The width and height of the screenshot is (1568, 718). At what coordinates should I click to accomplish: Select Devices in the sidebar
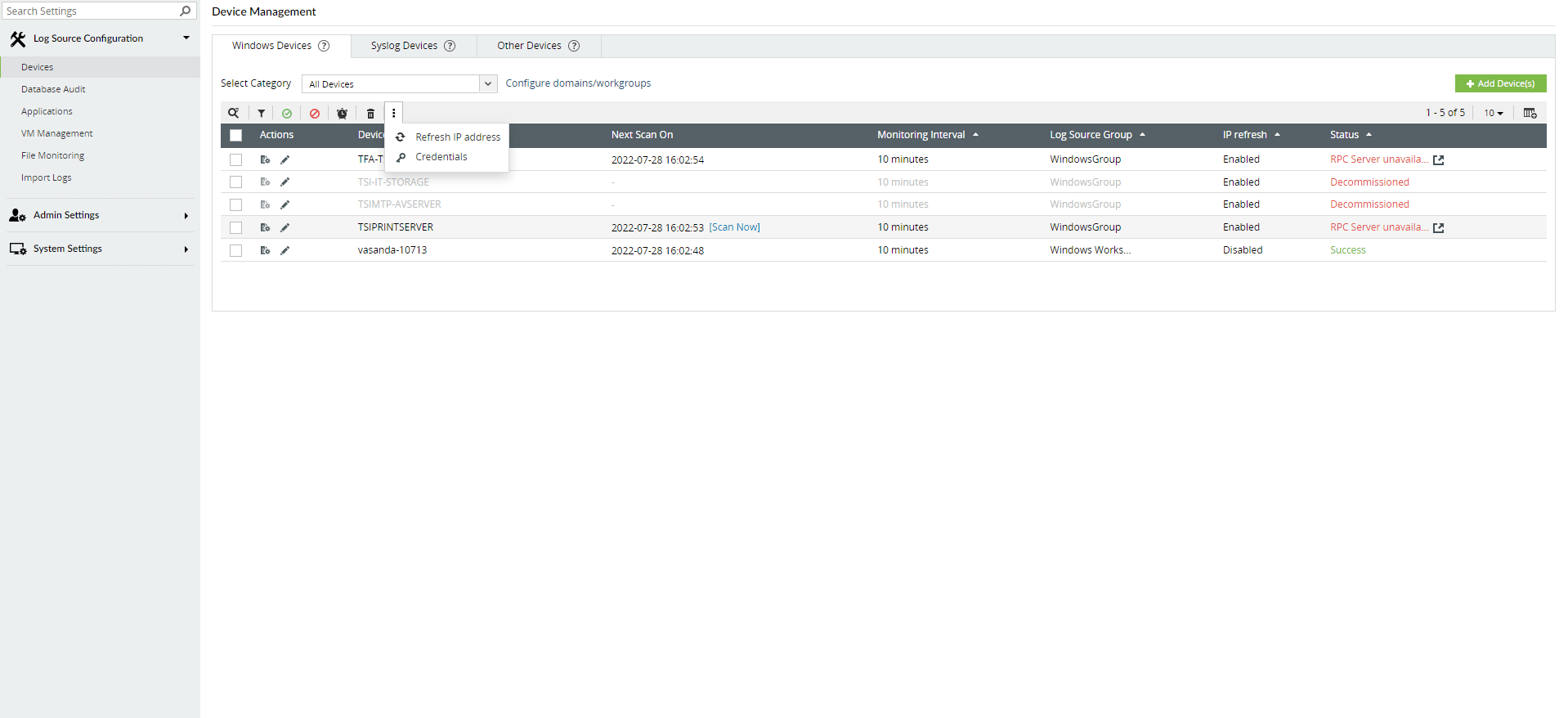[x=100, y=67]
